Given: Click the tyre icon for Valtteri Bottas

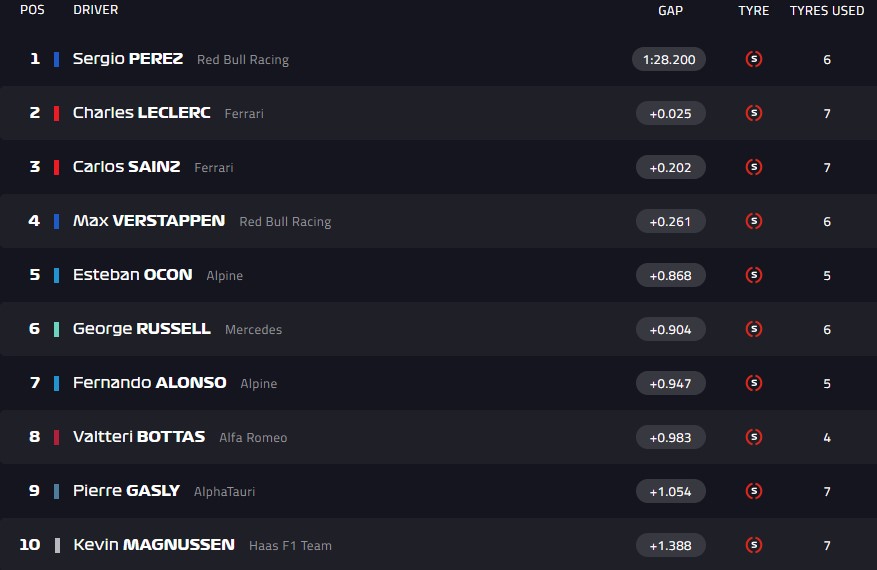Looking at the screenshot, I should (x=754, y=437).
